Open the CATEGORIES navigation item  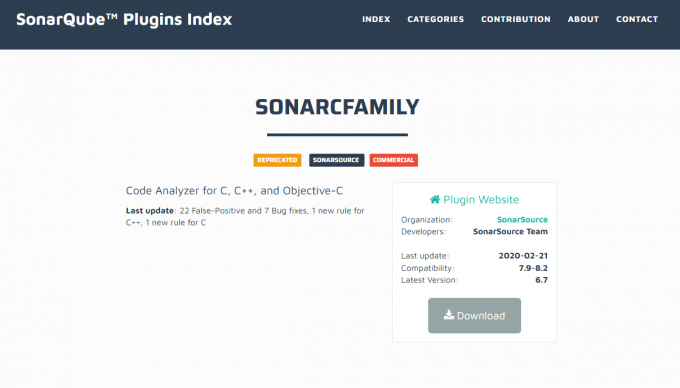(x=435, y=19)
